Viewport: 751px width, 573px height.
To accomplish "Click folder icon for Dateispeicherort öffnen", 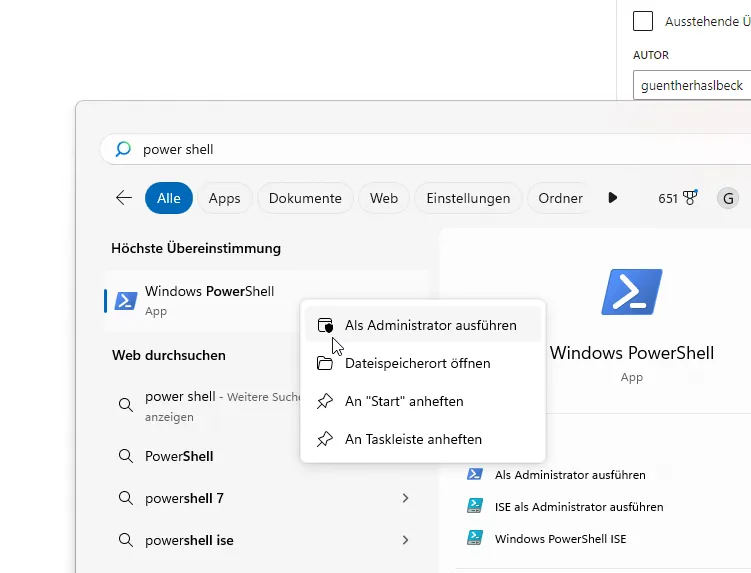I will (325, 363).
